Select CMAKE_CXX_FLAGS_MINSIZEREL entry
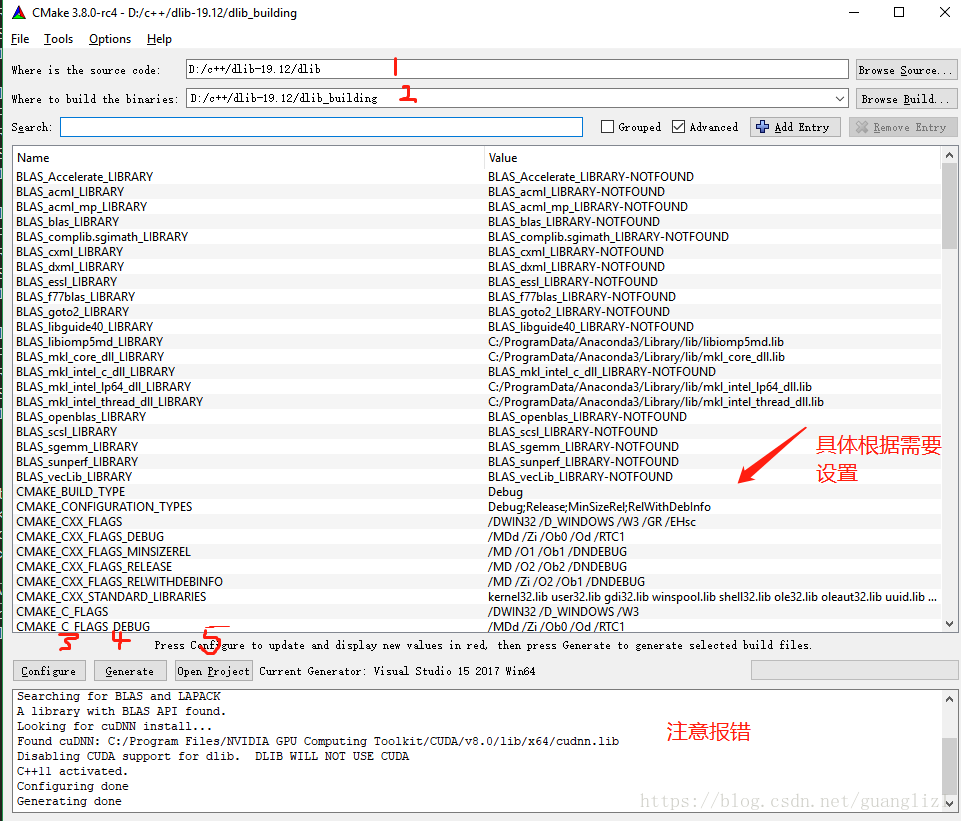The height and width of the screenshot is (821, 961). 103,552
